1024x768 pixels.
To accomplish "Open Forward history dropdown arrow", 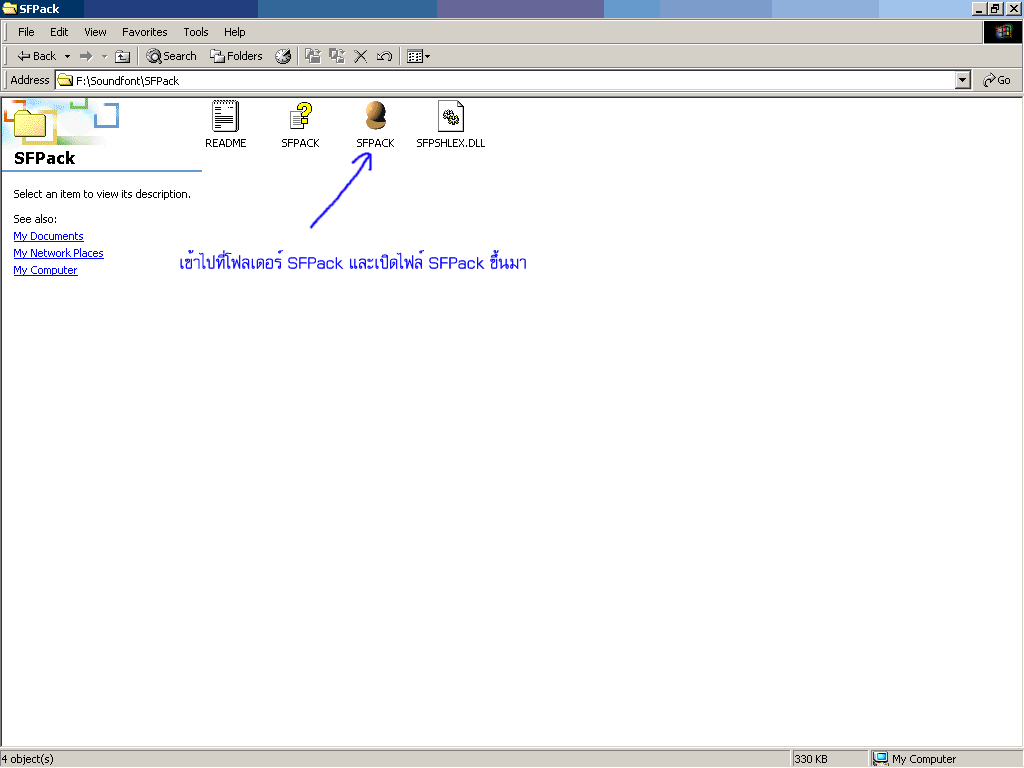I will click(104, 56).
